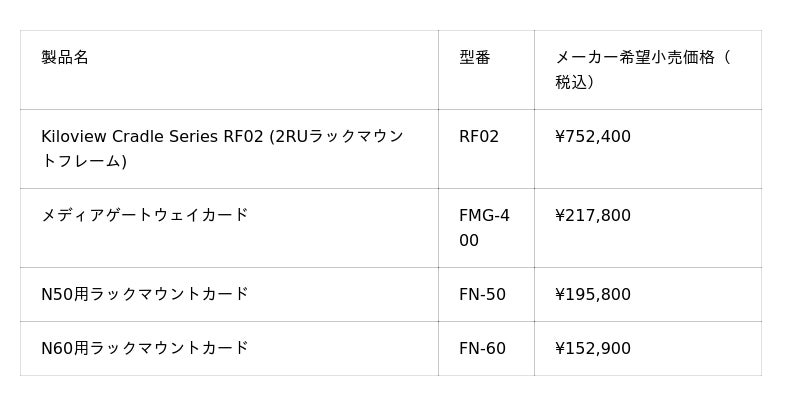Viewport: 800px width, 406px height.
Task: Select the FMG-400 model number cell
Action: pyautogui.click(x=484, y=216)
